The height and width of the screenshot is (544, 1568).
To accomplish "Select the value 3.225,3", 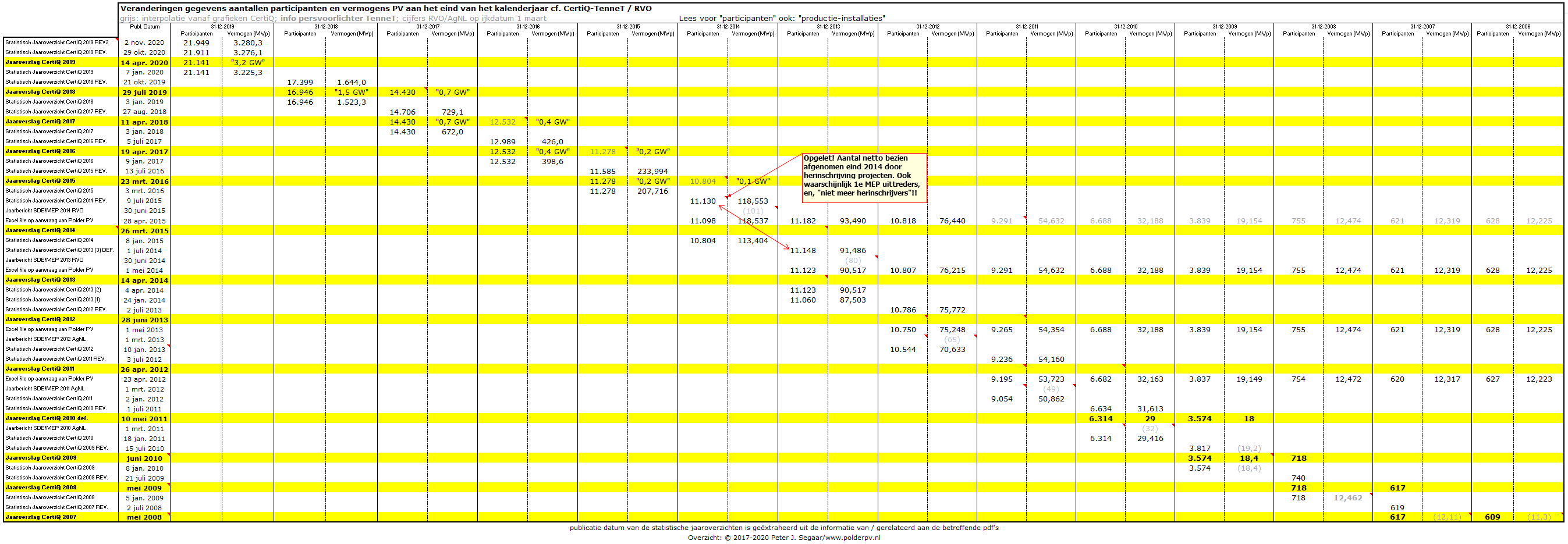I will click(248, 72).
